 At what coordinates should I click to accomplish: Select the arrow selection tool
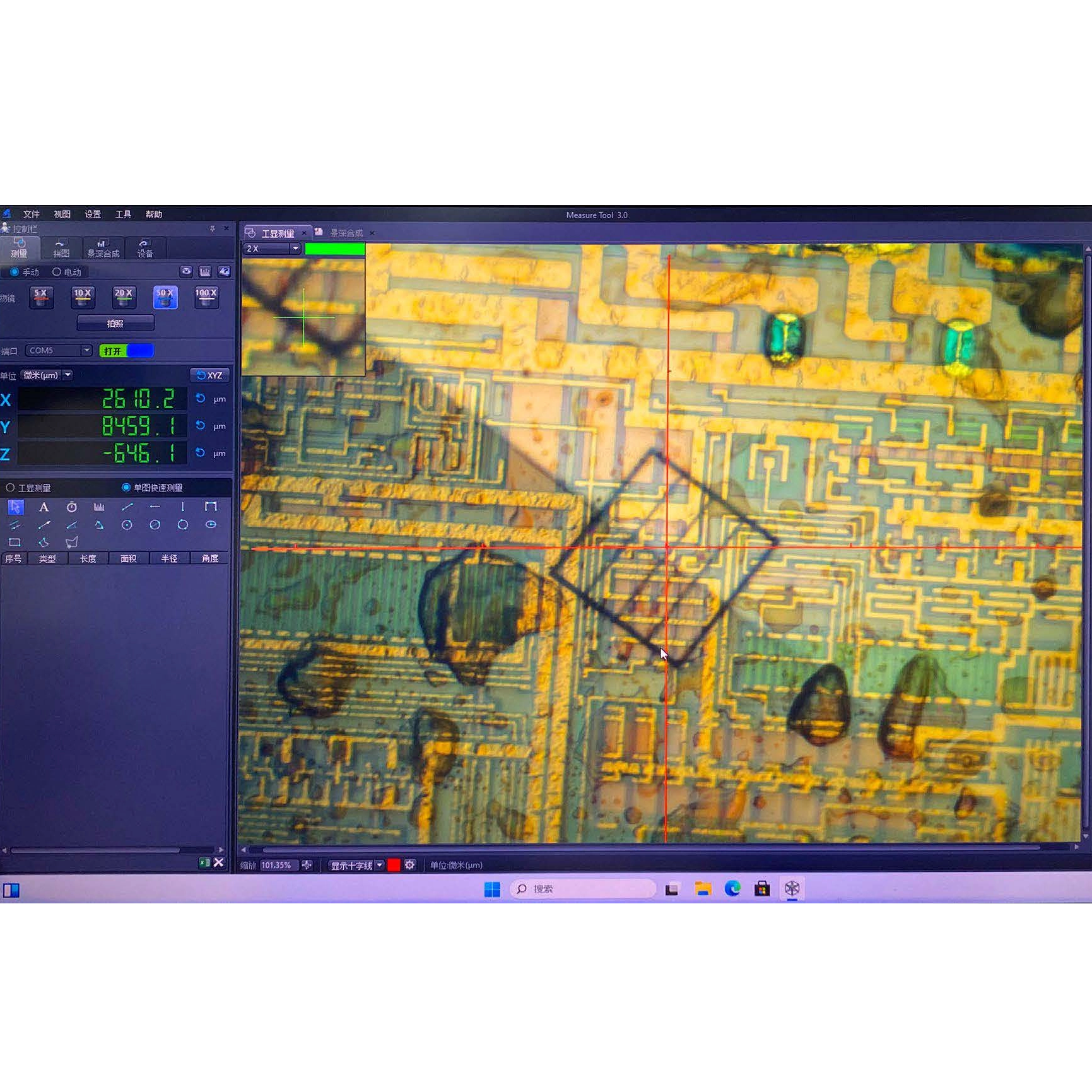click(15, 507)
